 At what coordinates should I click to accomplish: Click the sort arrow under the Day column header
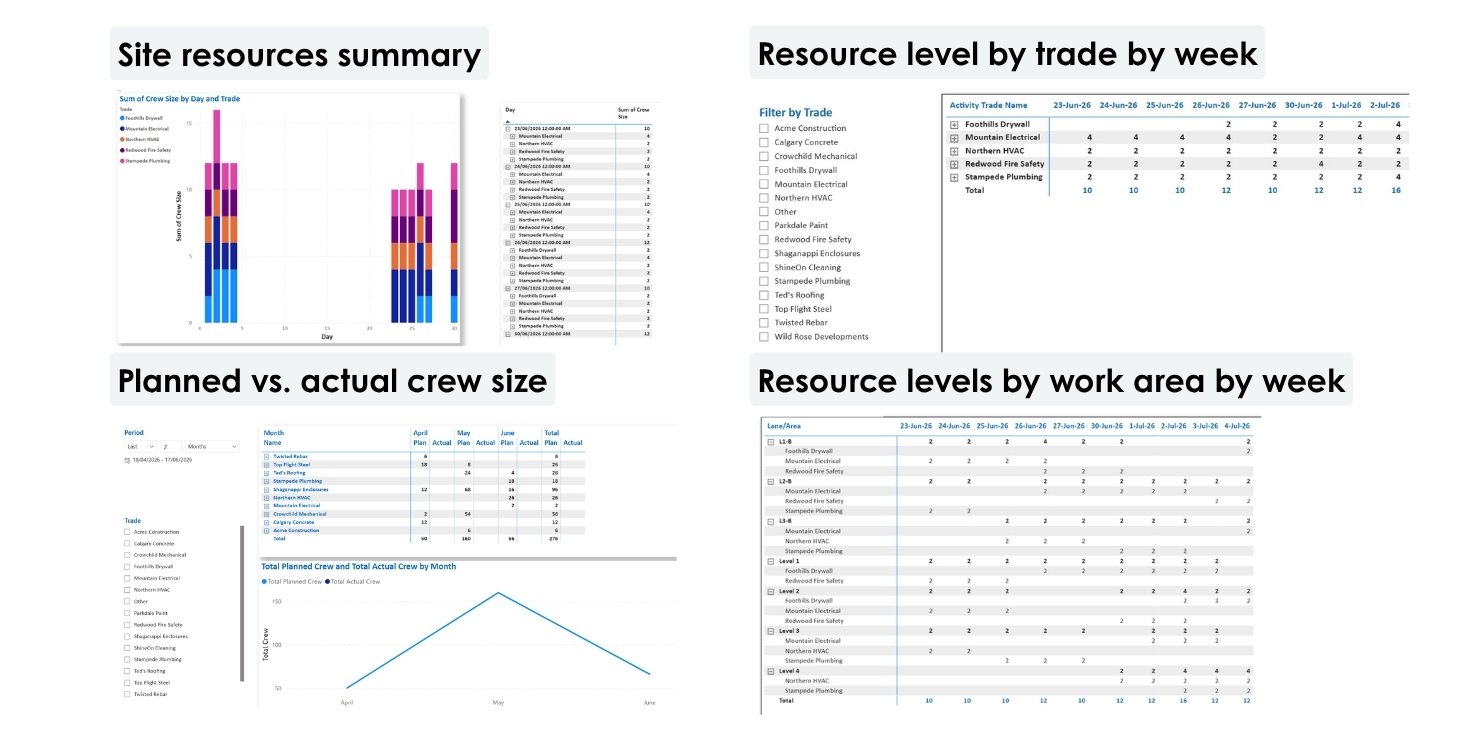tap(510, 121)
